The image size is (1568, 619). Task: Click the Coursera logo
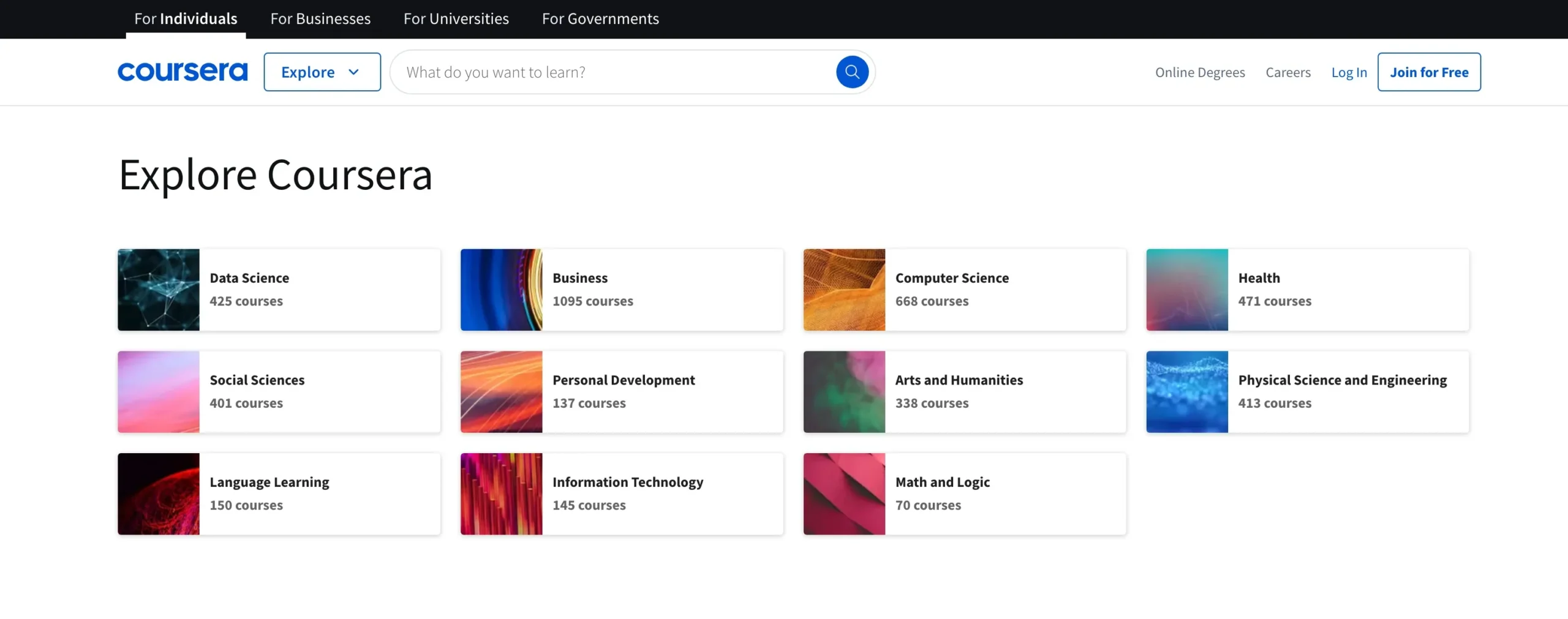coord(183,72)
